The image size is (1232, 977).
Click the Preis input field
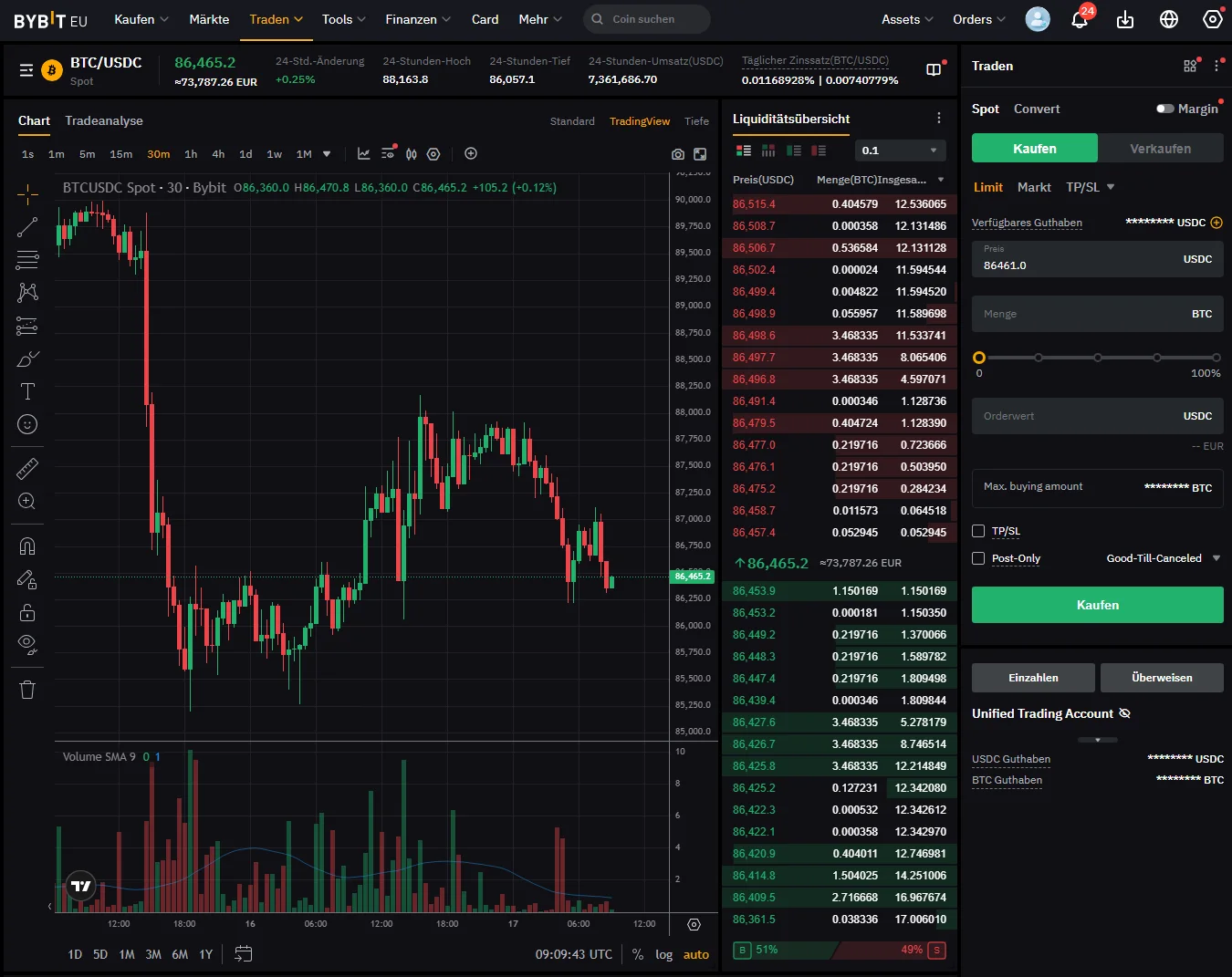pos(1098,259)
